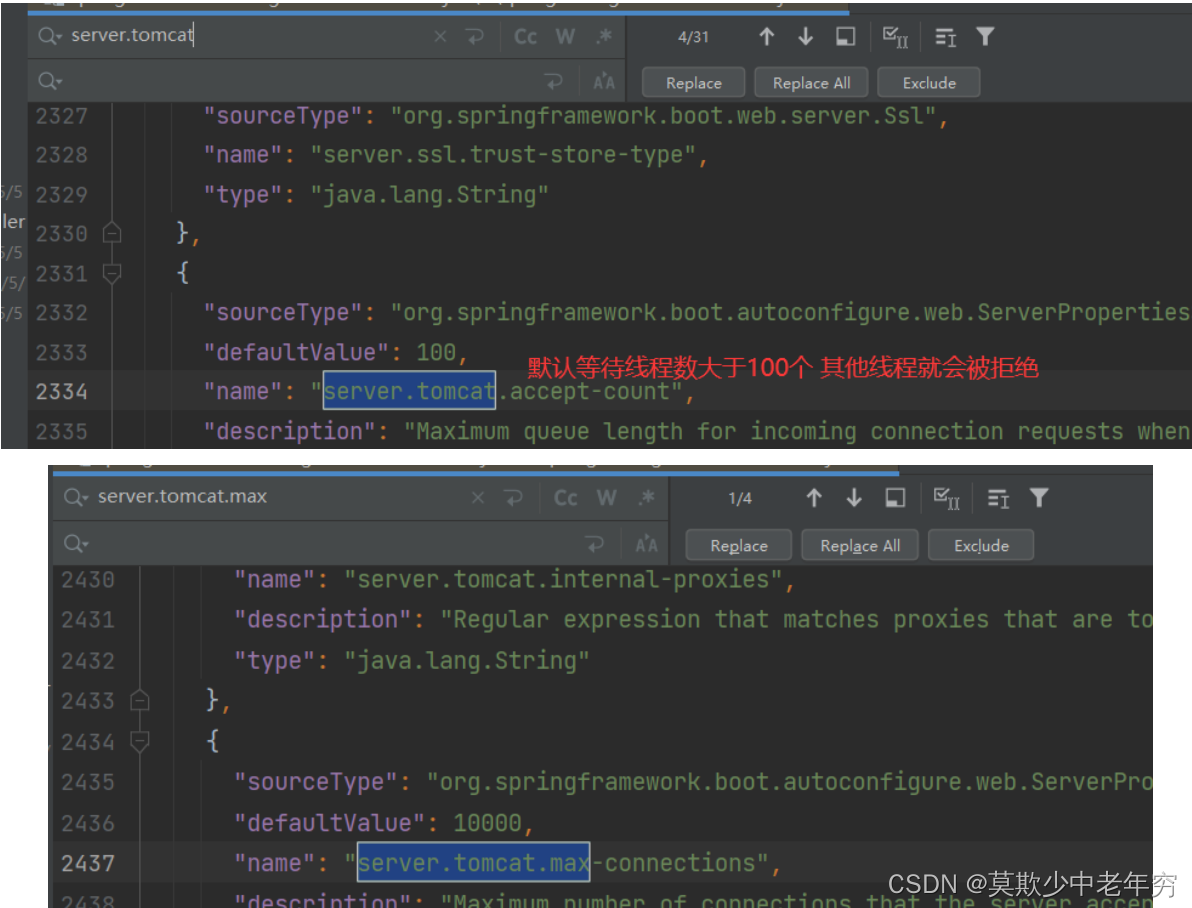Click 'server.ssl.trust-store-type' text on line 2328

point(502,155)
